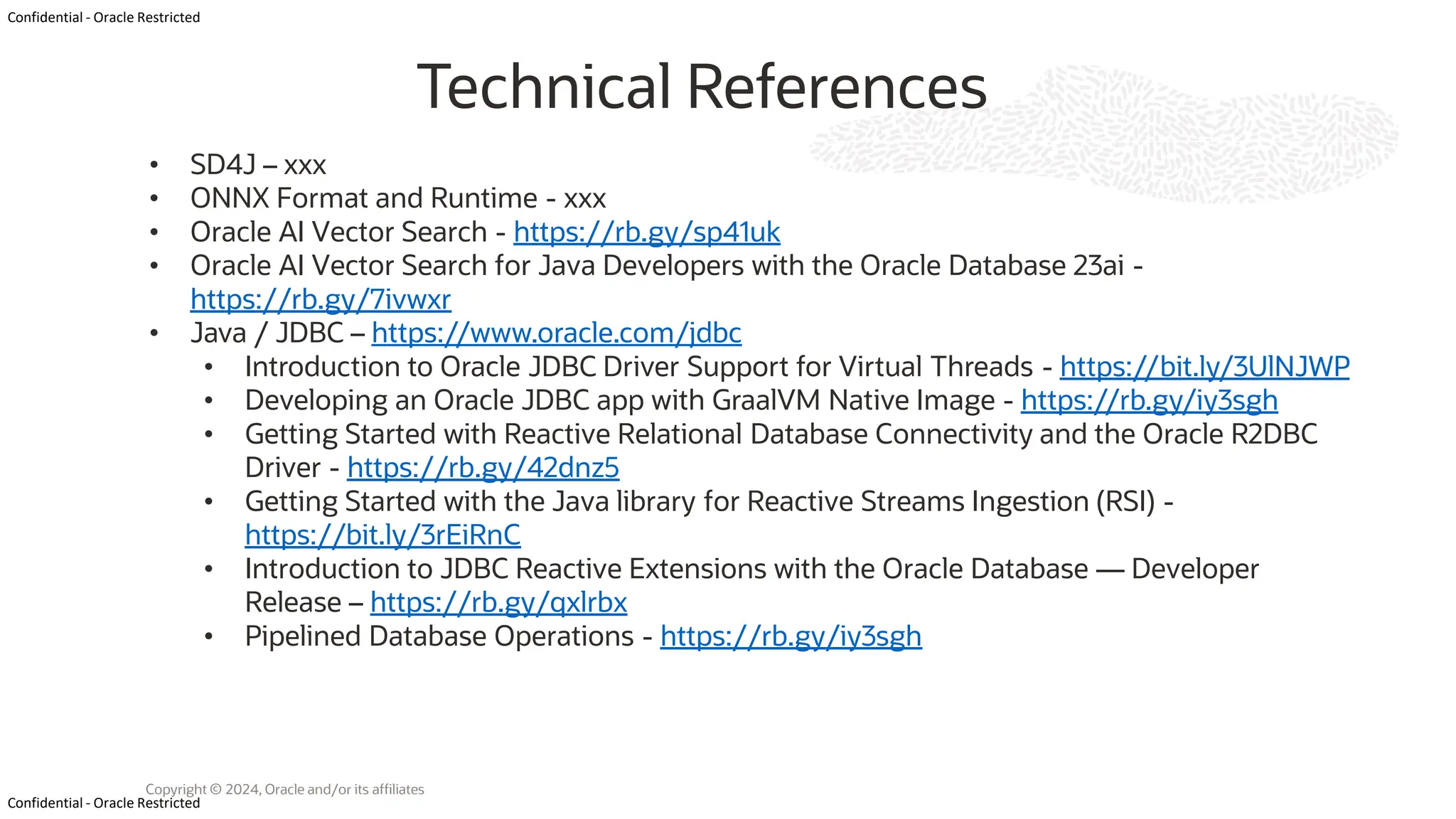1456x819 pixels.
Task: Click the 'Pipelined Database Operations -' text
Action: [x=449, y=636]
